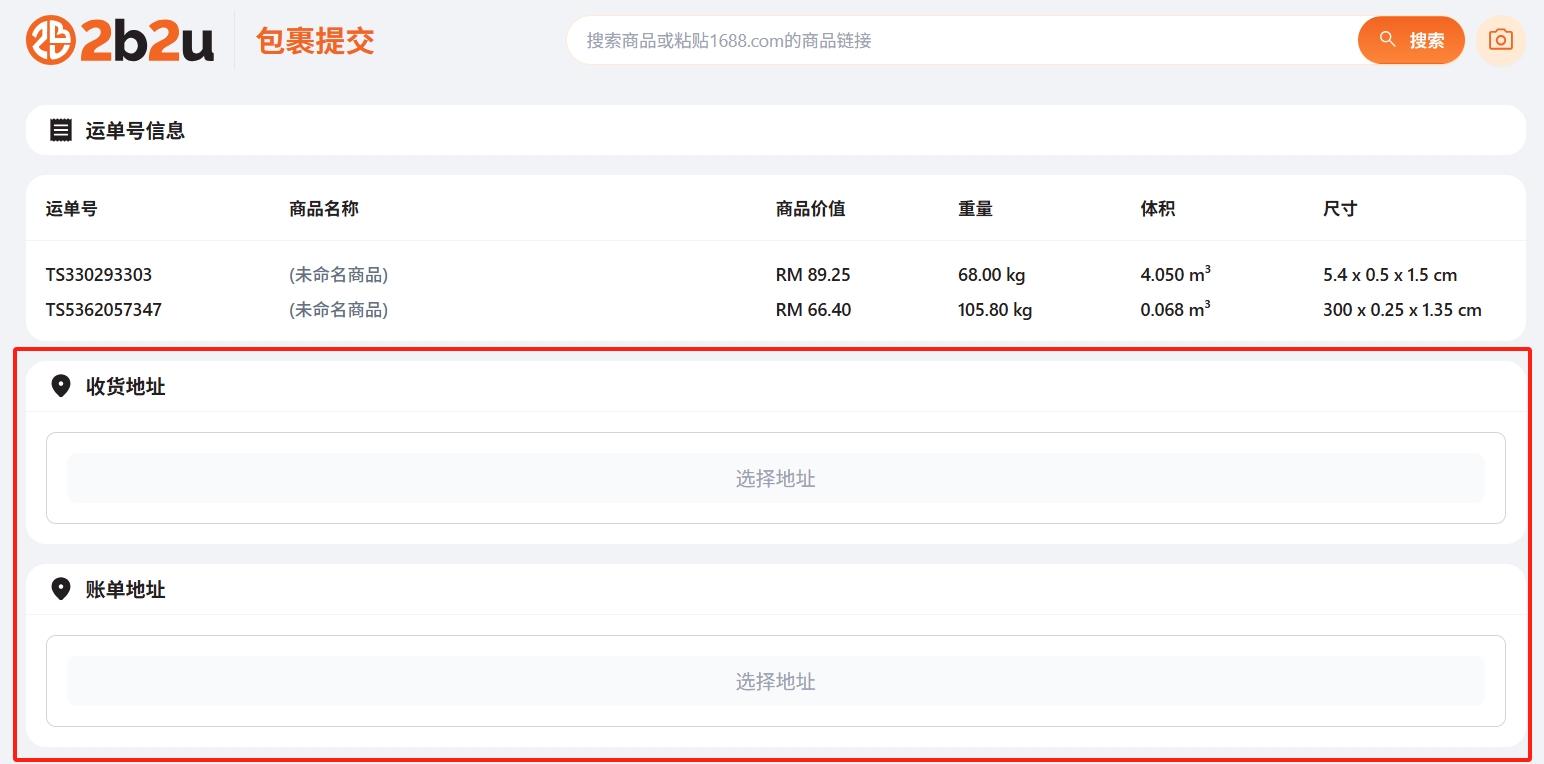Open the 选择地址 picker under 账单地址
Viewport: 1544px width, 764px height.
tap(775, 681)
